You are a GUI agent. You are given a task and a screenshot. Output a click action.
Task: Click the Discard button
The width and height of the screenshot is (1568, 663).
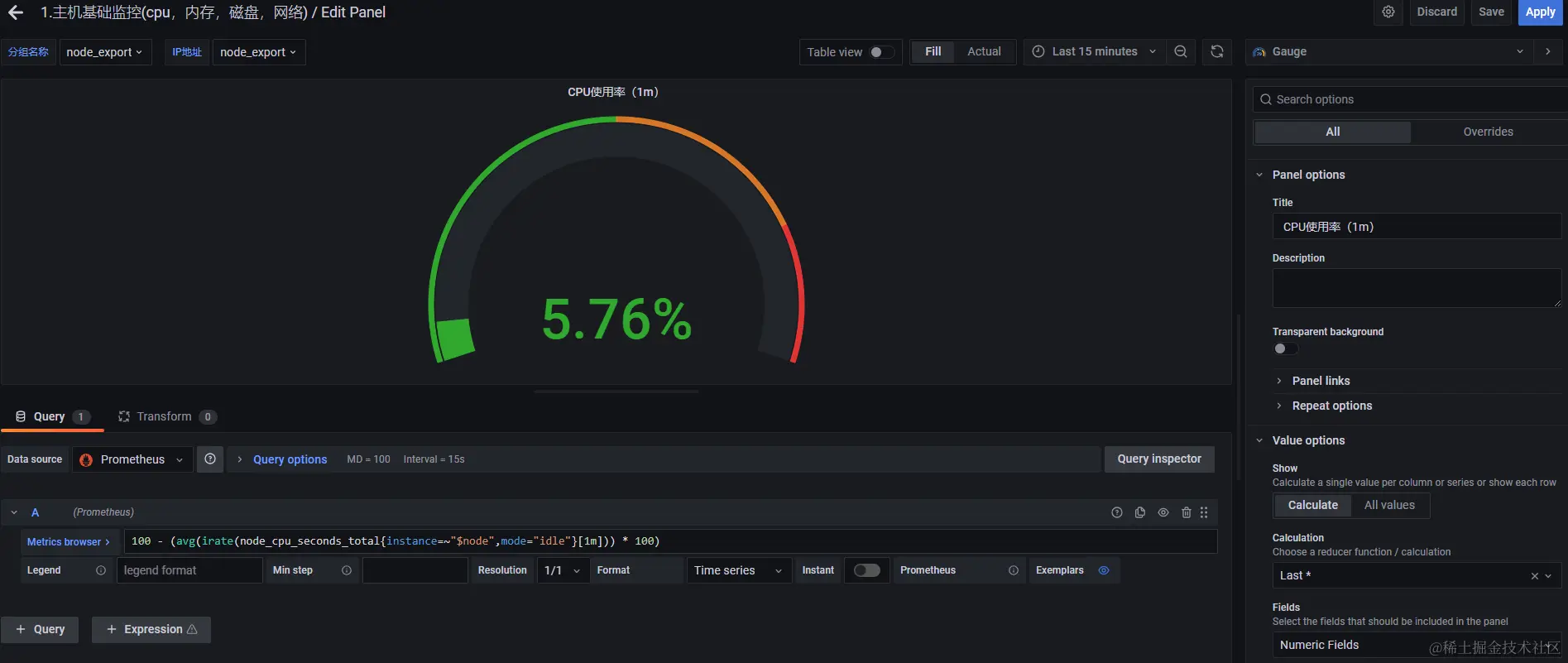click(1436, 12)
